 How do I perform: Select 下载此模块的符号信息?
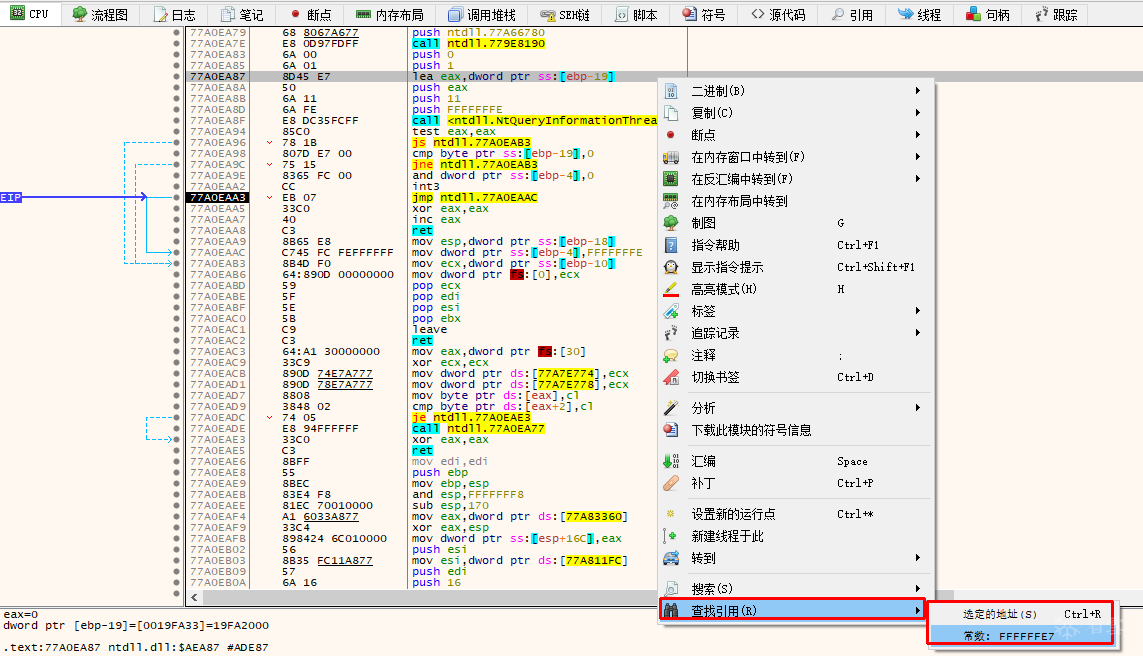[x=796, y=430]
